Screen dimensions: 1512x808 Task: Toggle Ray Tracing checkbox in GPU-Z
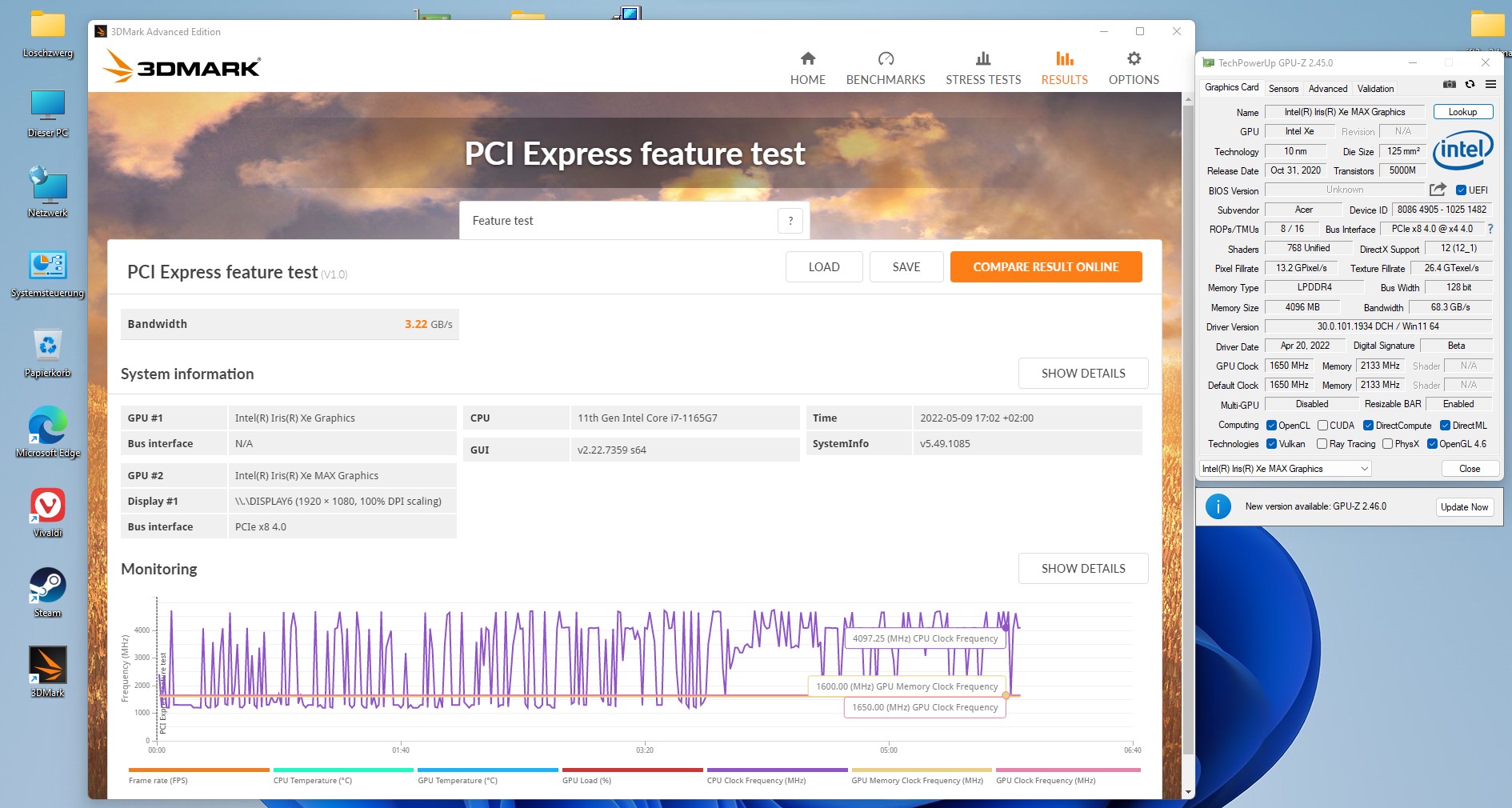click(1322, 444)
